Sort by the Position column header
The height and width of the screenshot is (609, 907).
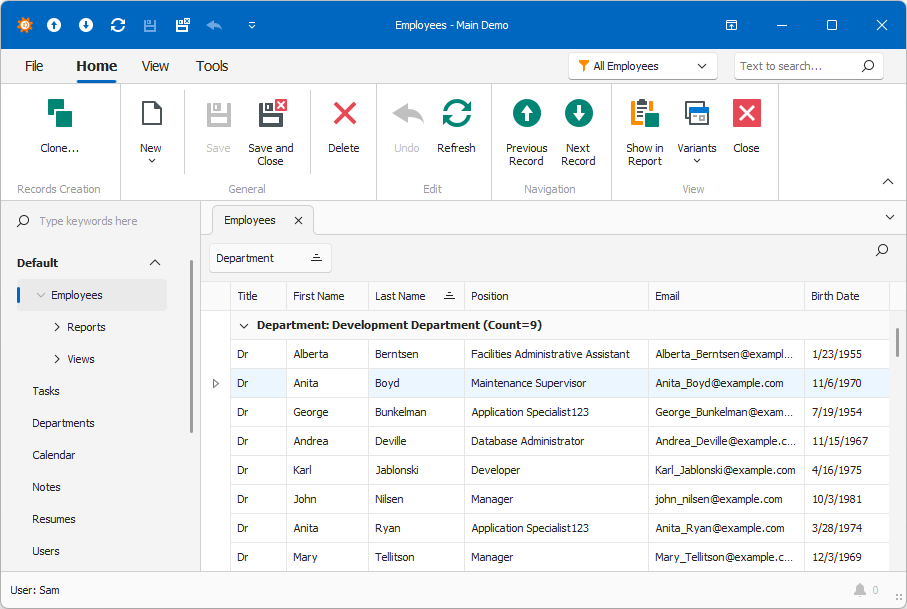click(x=556, y=296)
